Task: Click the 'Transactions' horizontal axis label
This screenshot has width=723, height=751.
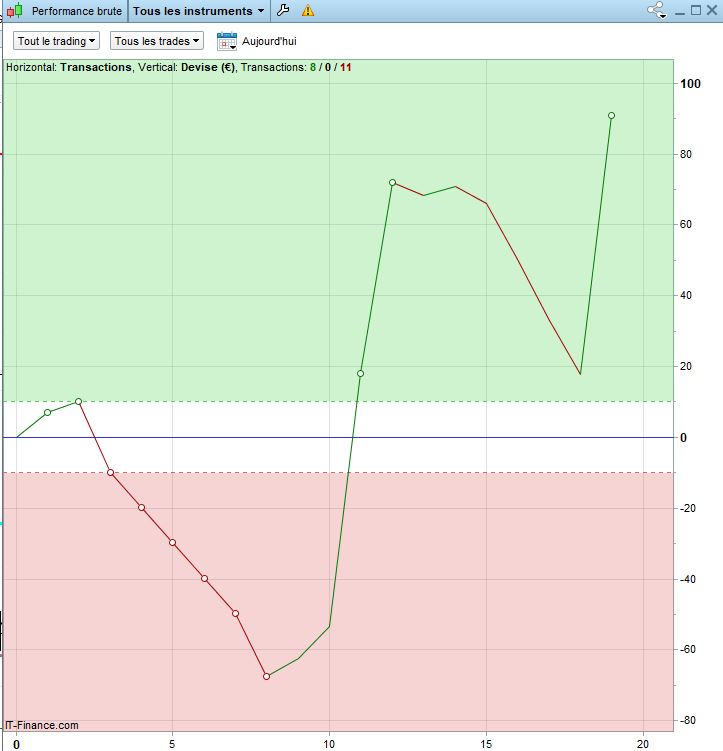Action: tap(96, 68)
